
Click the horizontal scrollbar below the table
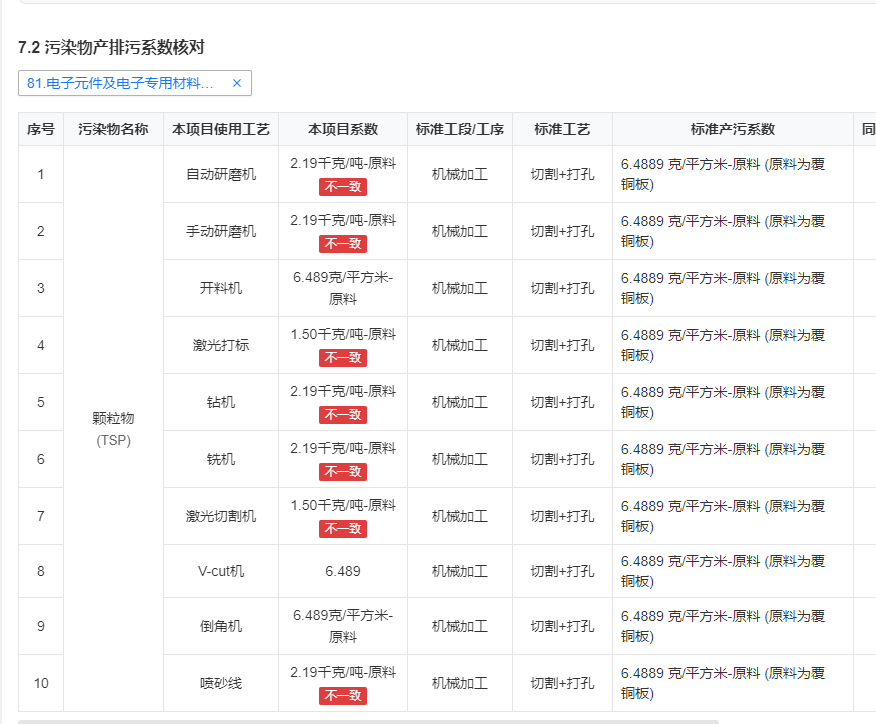coord(368,722)
